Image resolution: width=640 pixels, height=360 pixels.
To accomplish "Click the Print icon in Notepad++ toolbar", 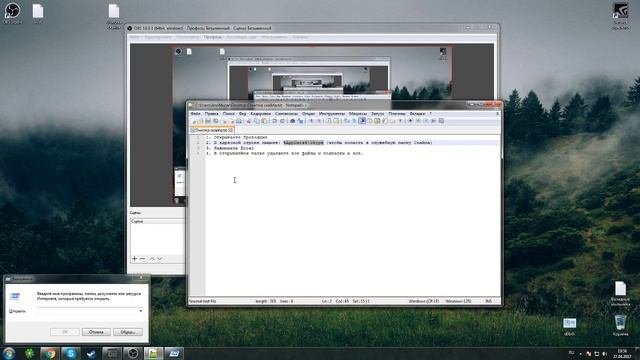I will 239,121.
